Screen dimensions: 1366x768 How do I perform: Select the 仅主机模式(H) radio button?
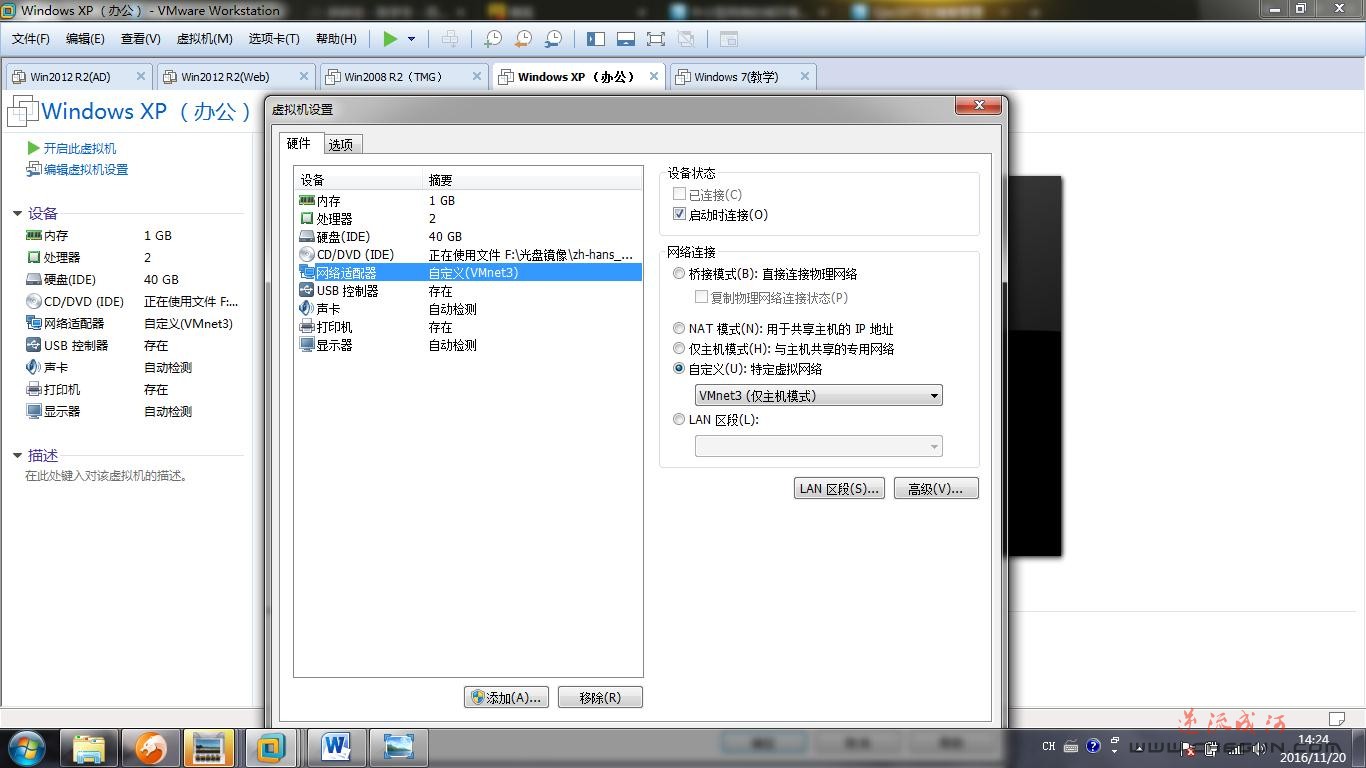[680, 349]
